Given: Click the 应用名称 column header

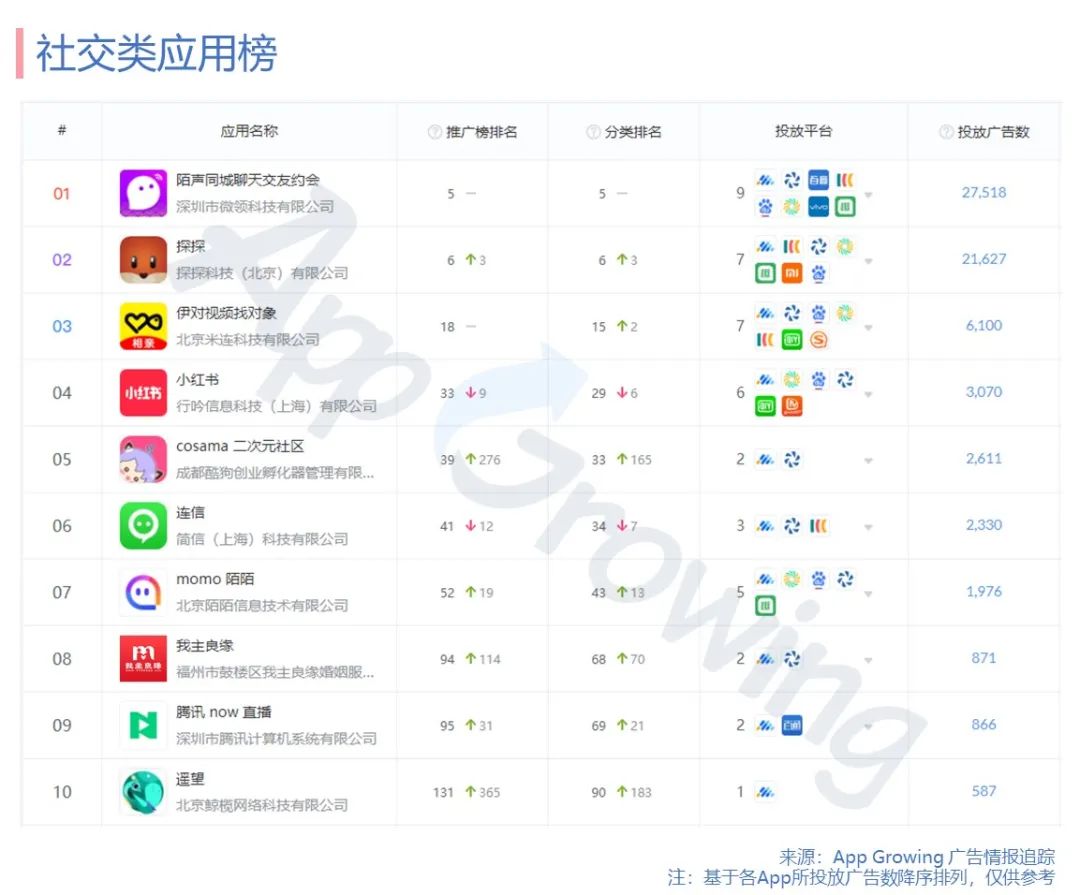Looking at the screenshot, I should click(x=249, y=131).
